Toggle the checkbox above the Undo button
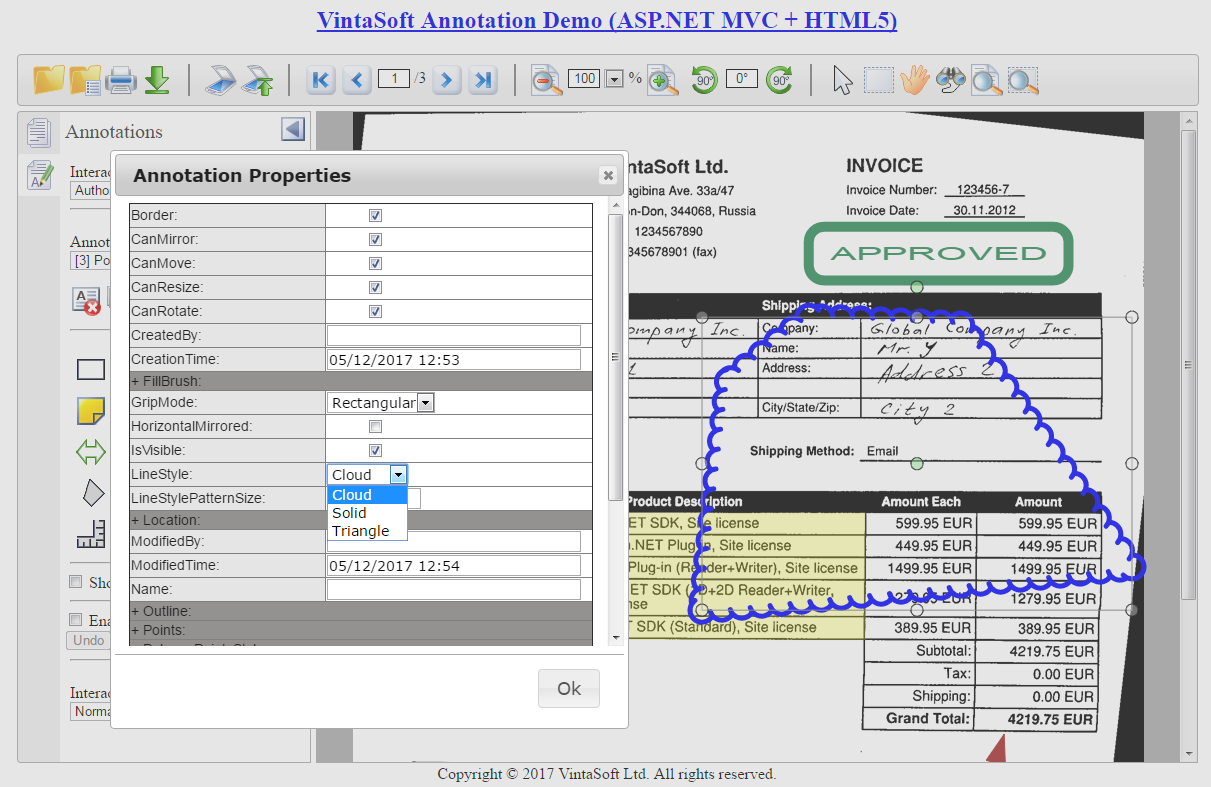The height and width of the screenshot is (787, 1211). tap(75, 620)
